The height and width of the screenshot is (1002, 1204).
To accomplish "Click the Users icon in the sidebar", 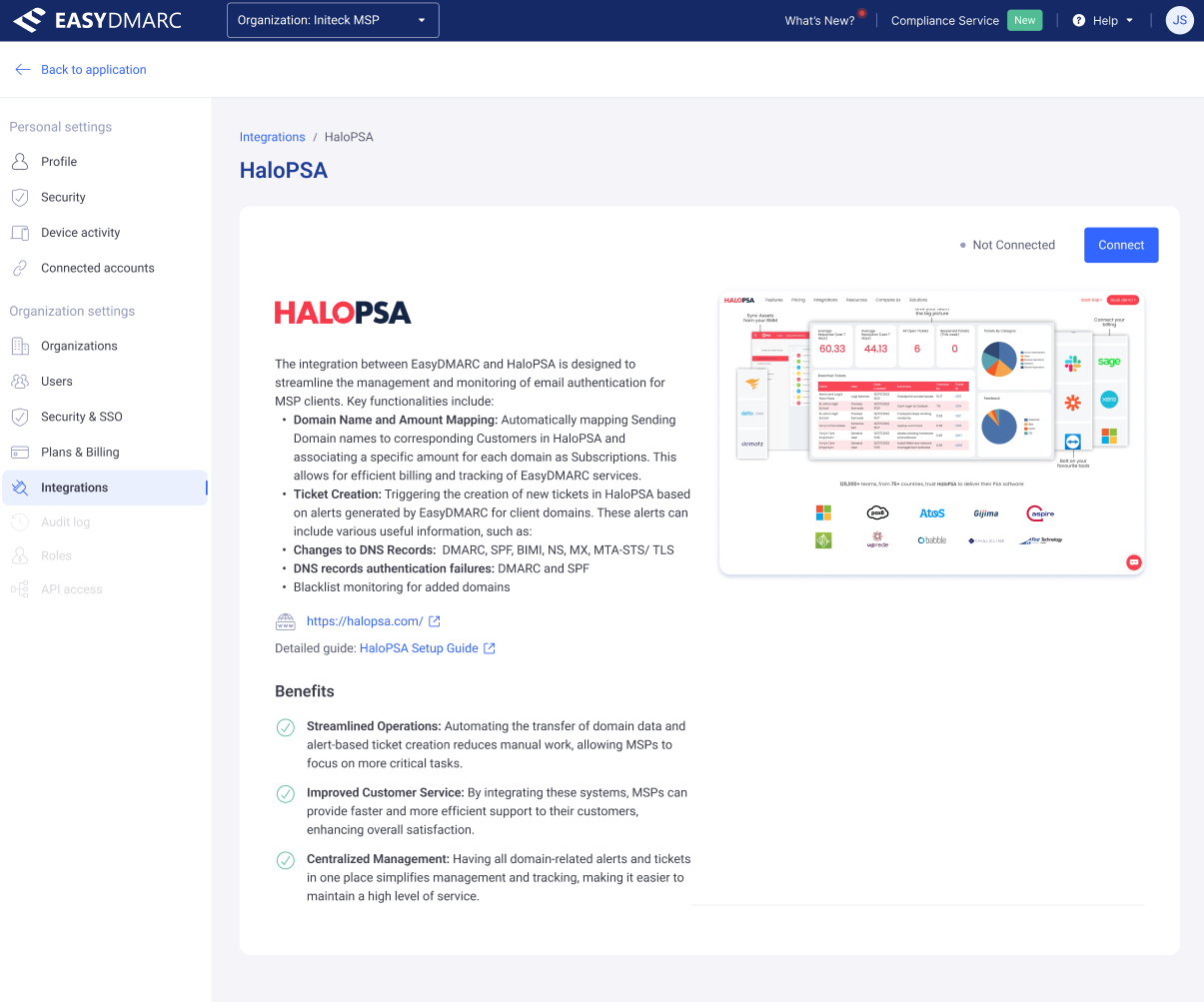I will (20, 381).
